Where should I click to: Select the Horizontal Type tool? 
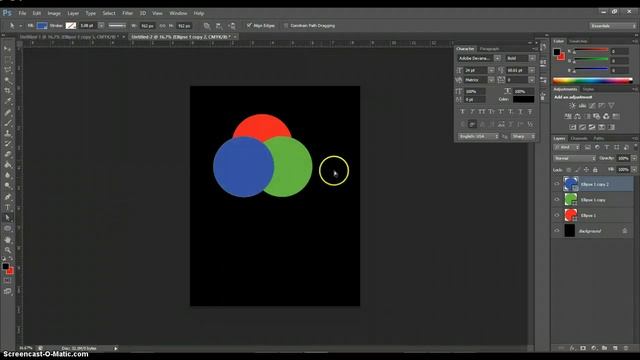click(x=7, y=207)
